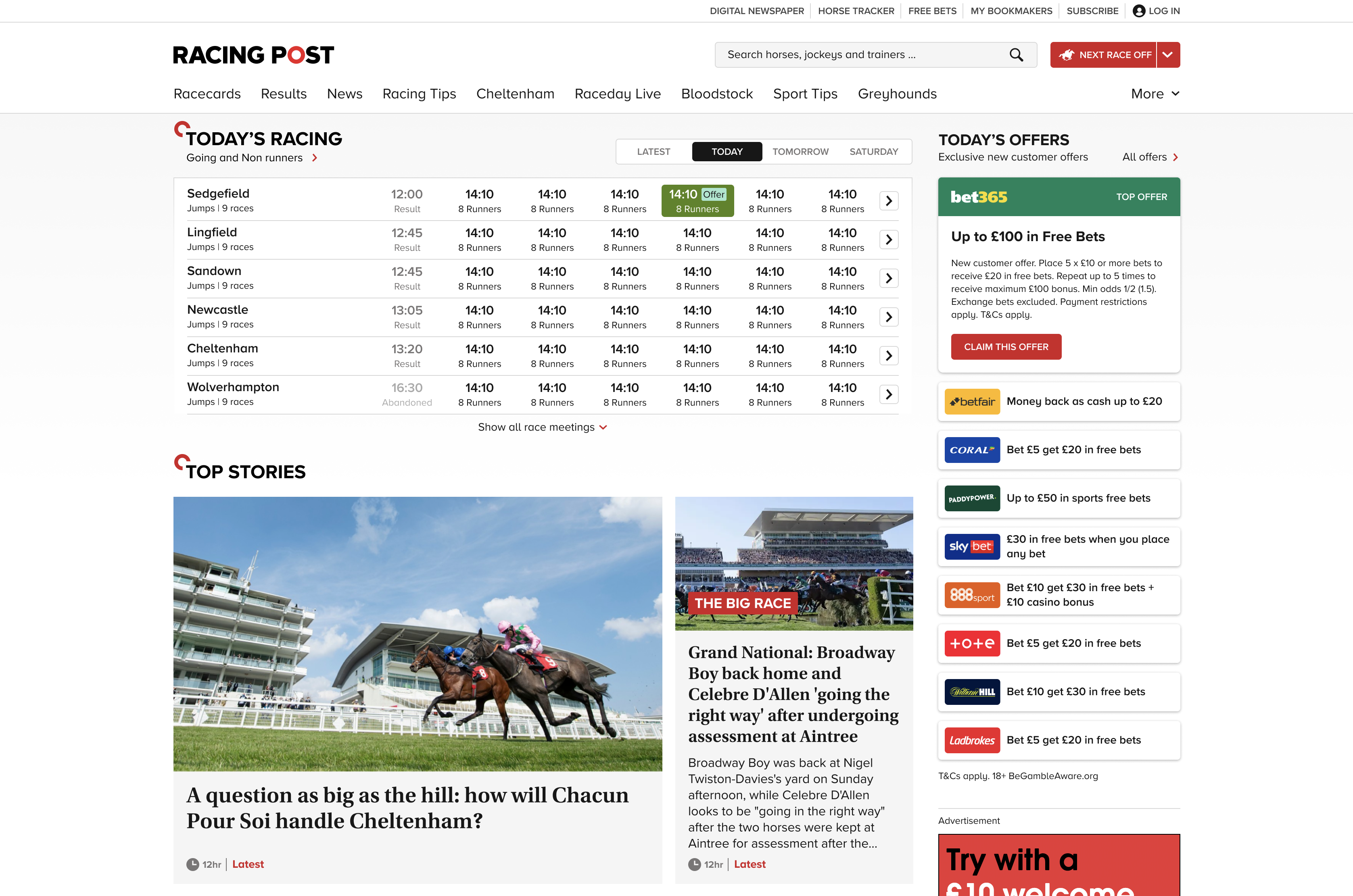Click the Try with a welcome advertisement

[x=1059, y=865]
